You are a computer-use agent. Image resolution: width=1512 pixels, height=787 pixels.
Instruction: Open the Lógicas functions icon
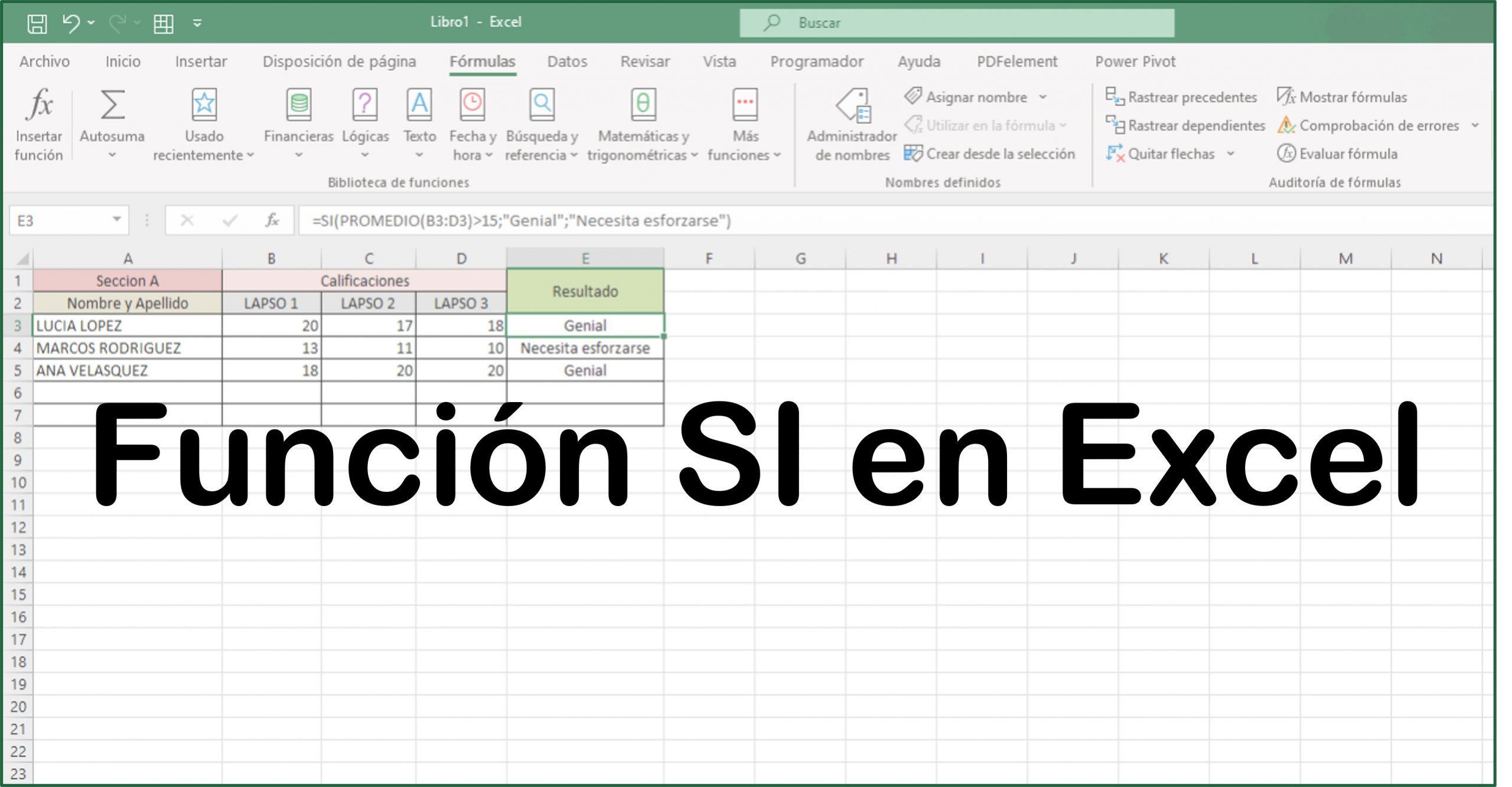point(365,105)
